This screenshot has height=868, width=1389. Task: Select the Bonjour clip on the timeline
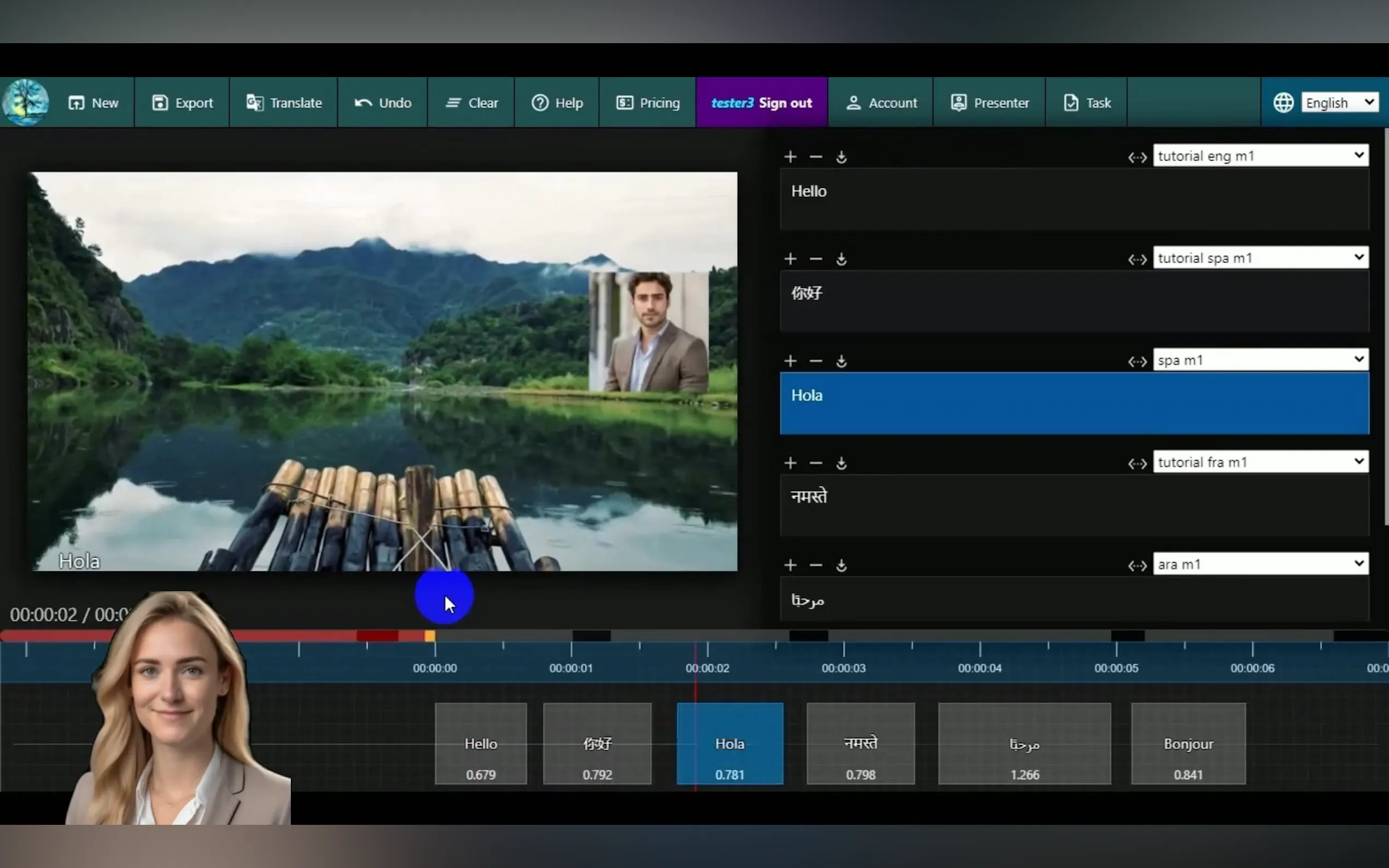pyautogui.click(x=1188, y=743)
